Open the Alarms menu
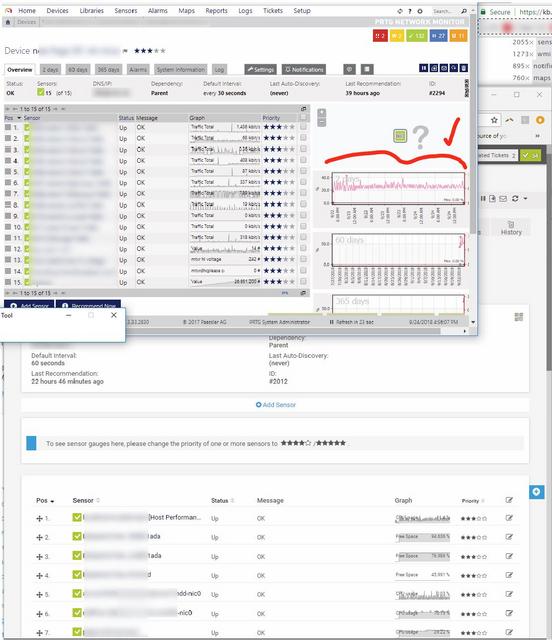Screen dimensions: 552x640 click(x=158, y=11)
